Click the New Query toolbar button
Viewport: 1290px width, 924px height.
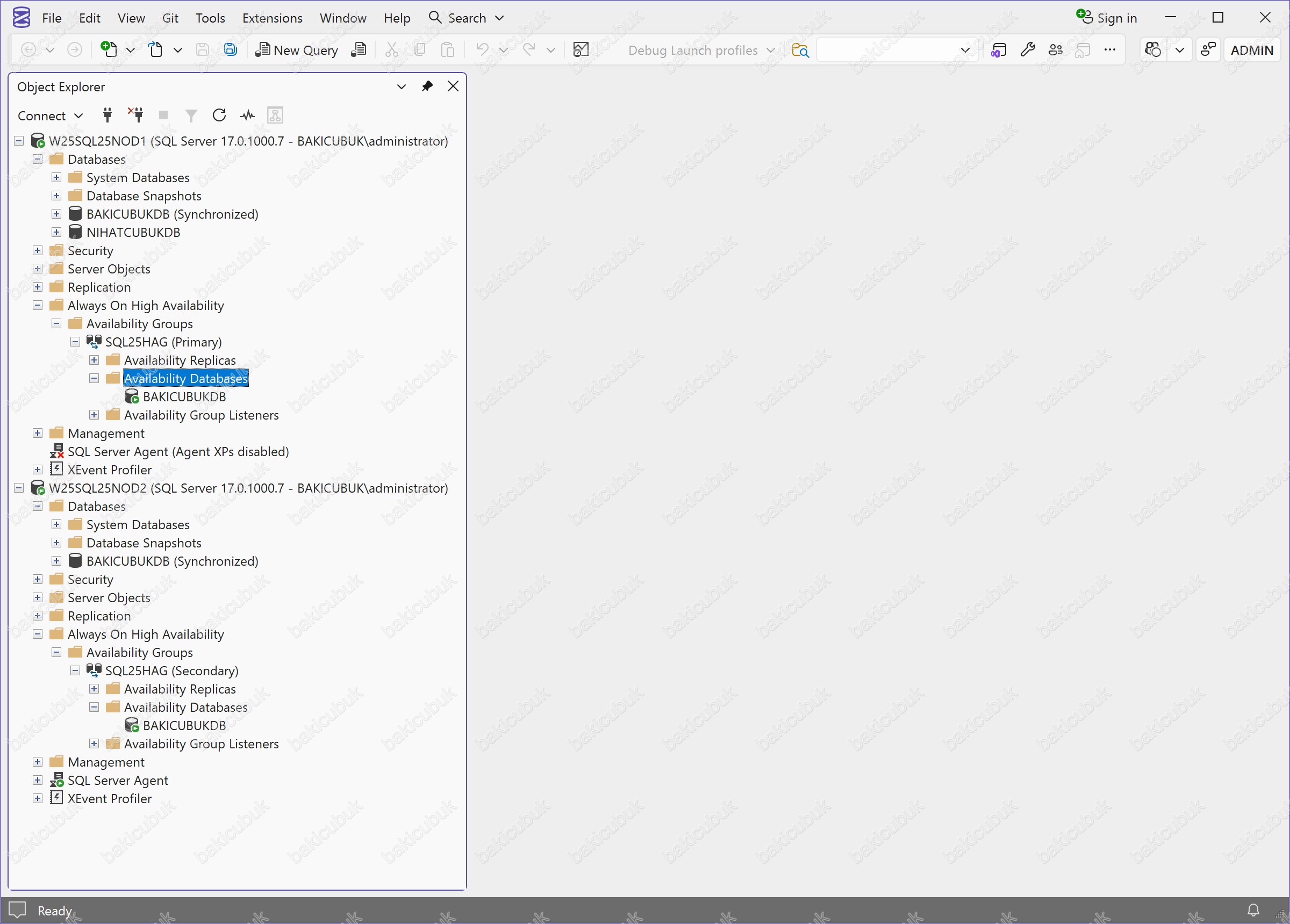click(x=296, y=50)
